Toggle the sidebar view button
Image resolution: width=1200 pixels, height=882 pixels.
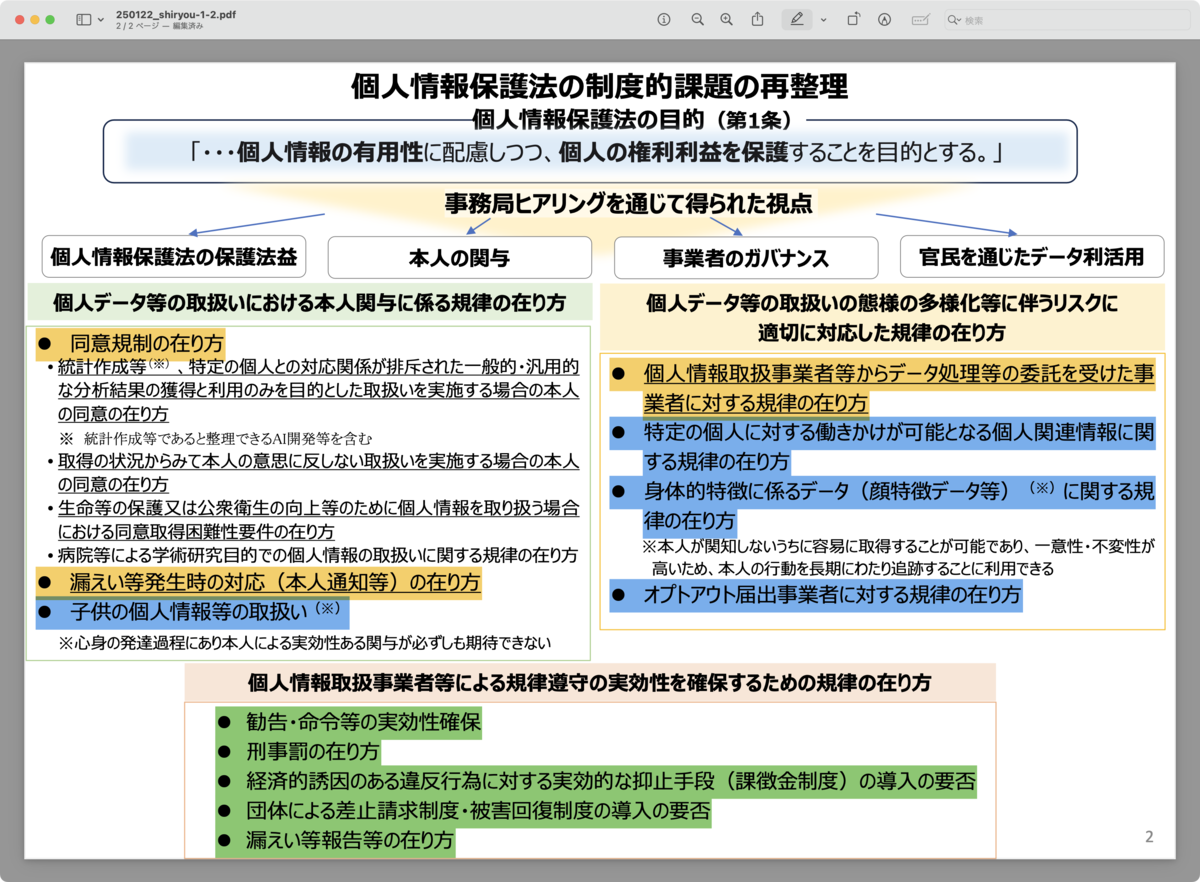(83, 20)
